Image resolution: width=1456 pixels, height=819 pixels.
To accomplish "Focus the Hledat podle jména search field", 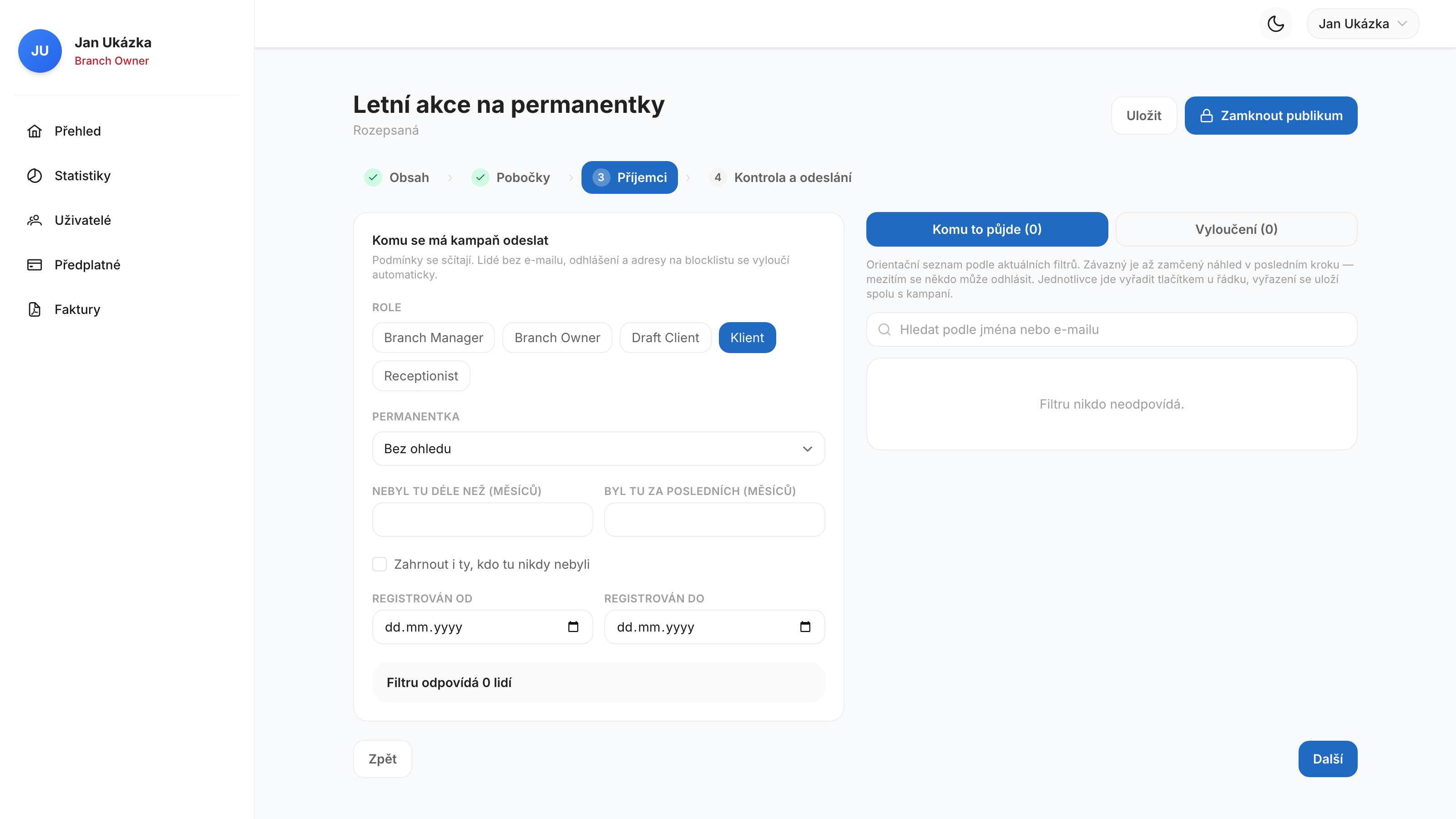I will pos(1111,329).
